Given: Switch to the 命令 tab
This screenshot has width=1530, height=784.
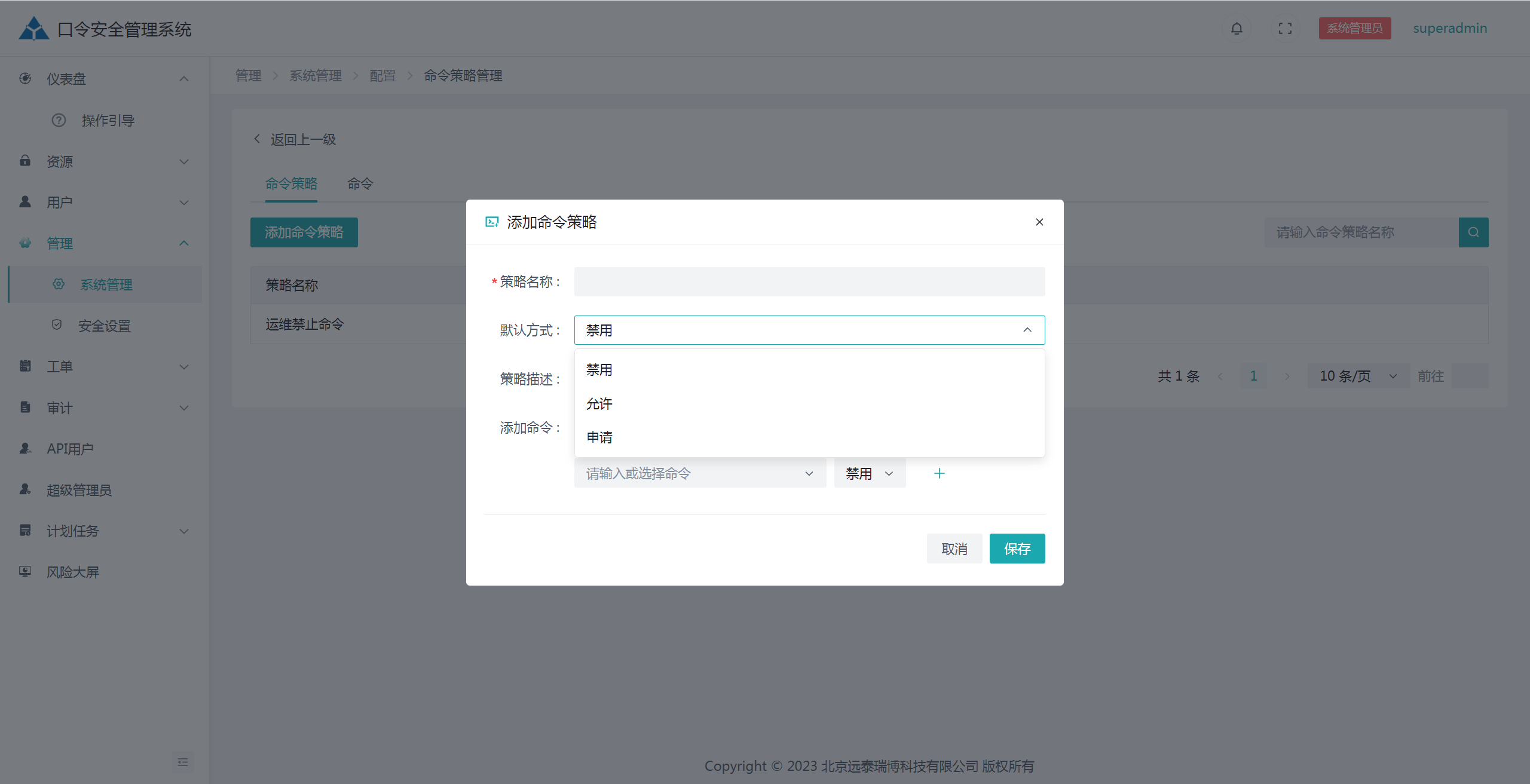Looking at the screenshot, I should pos(360,184).
